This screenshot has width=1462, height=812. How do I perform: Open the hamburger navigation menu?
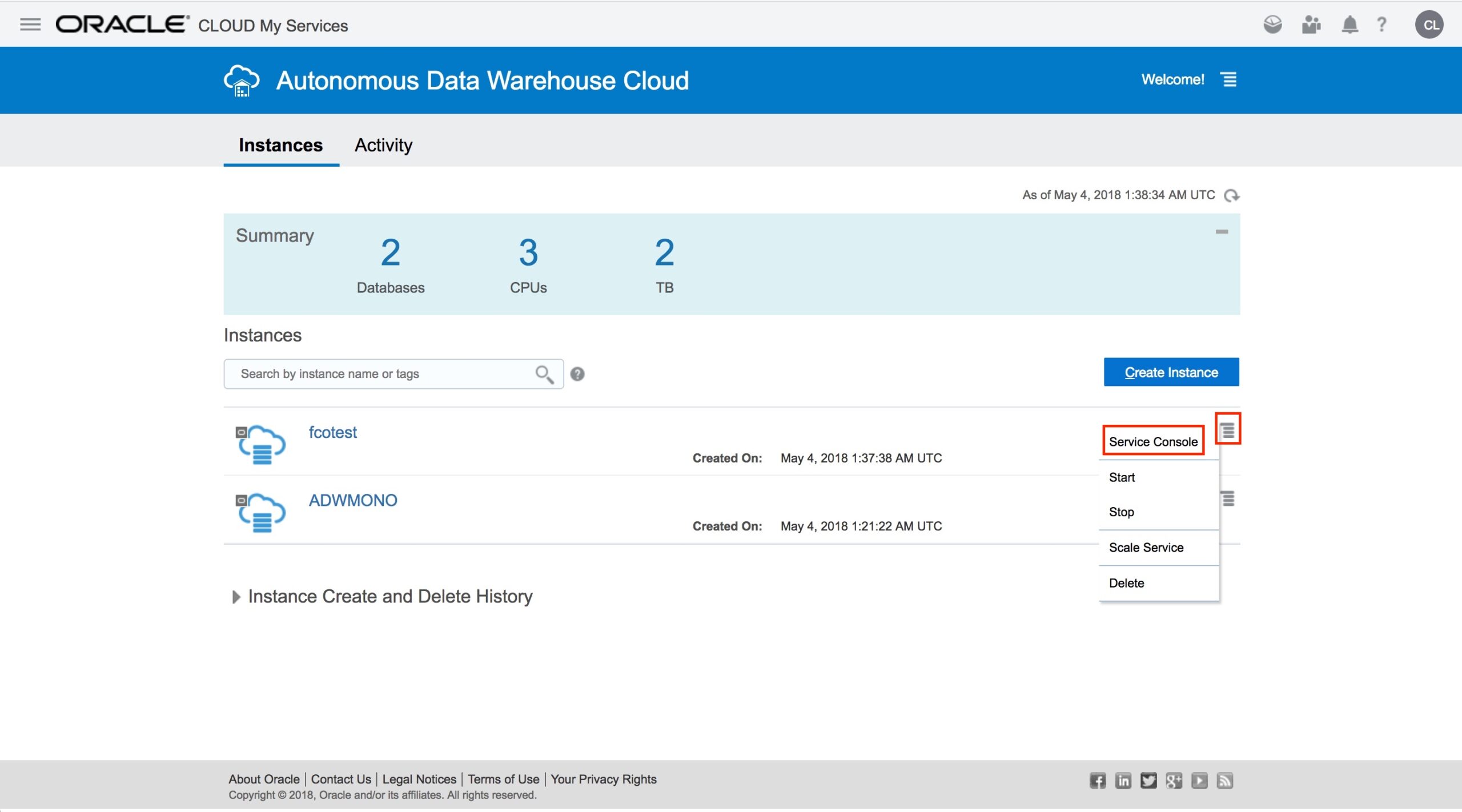(x=30, y=25)
